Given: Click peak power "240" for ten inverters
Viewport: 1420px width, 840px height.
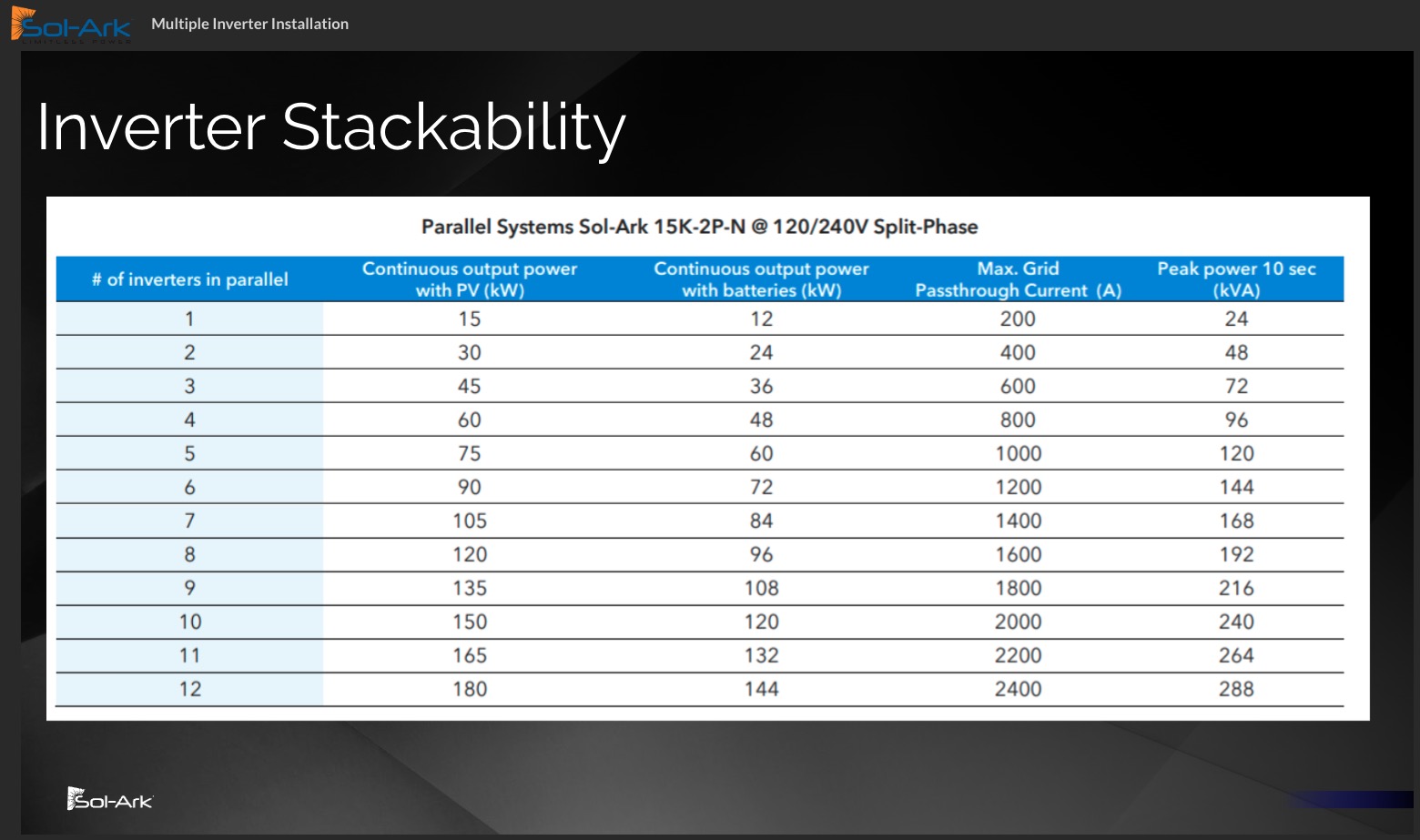Looking at the screenshot, I should [1236, 622].
